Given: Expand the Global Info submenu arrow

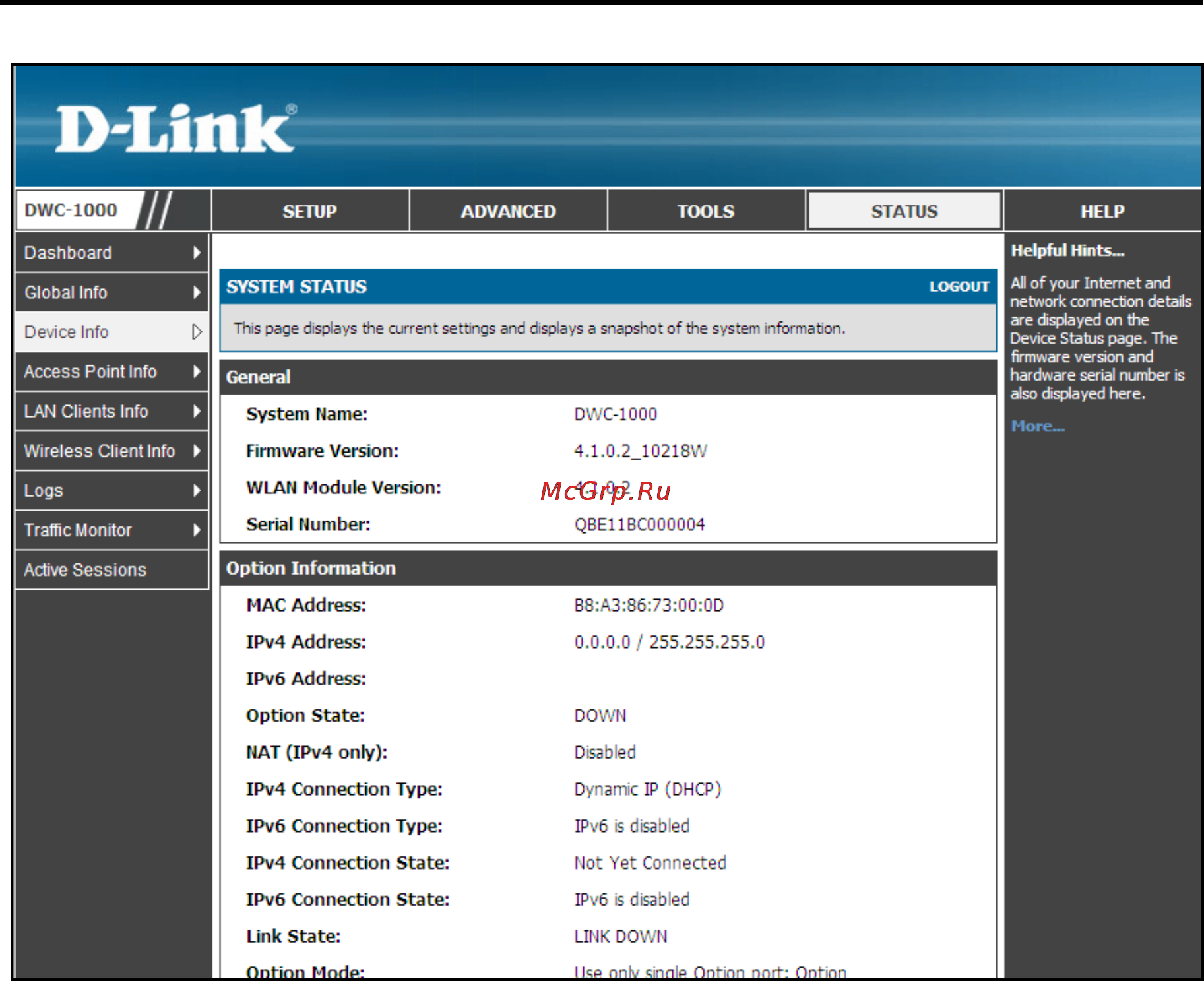Looking at the screenshot, I should point(197,292).
